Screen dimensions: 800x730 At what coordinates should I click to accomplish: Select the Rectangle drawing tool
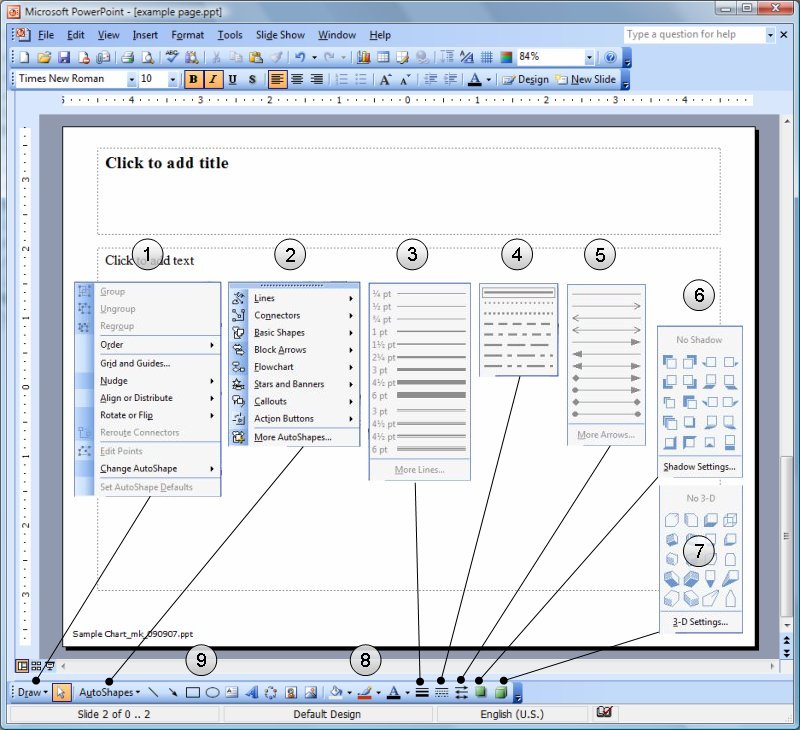193,692
